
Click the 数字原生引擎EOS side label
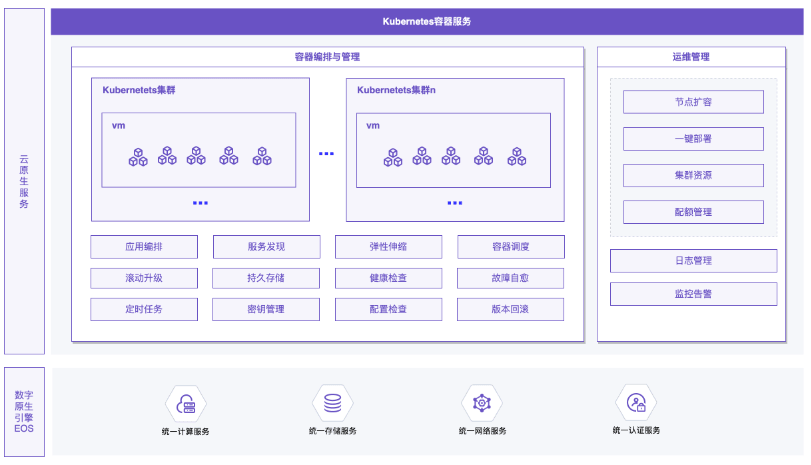24,412
